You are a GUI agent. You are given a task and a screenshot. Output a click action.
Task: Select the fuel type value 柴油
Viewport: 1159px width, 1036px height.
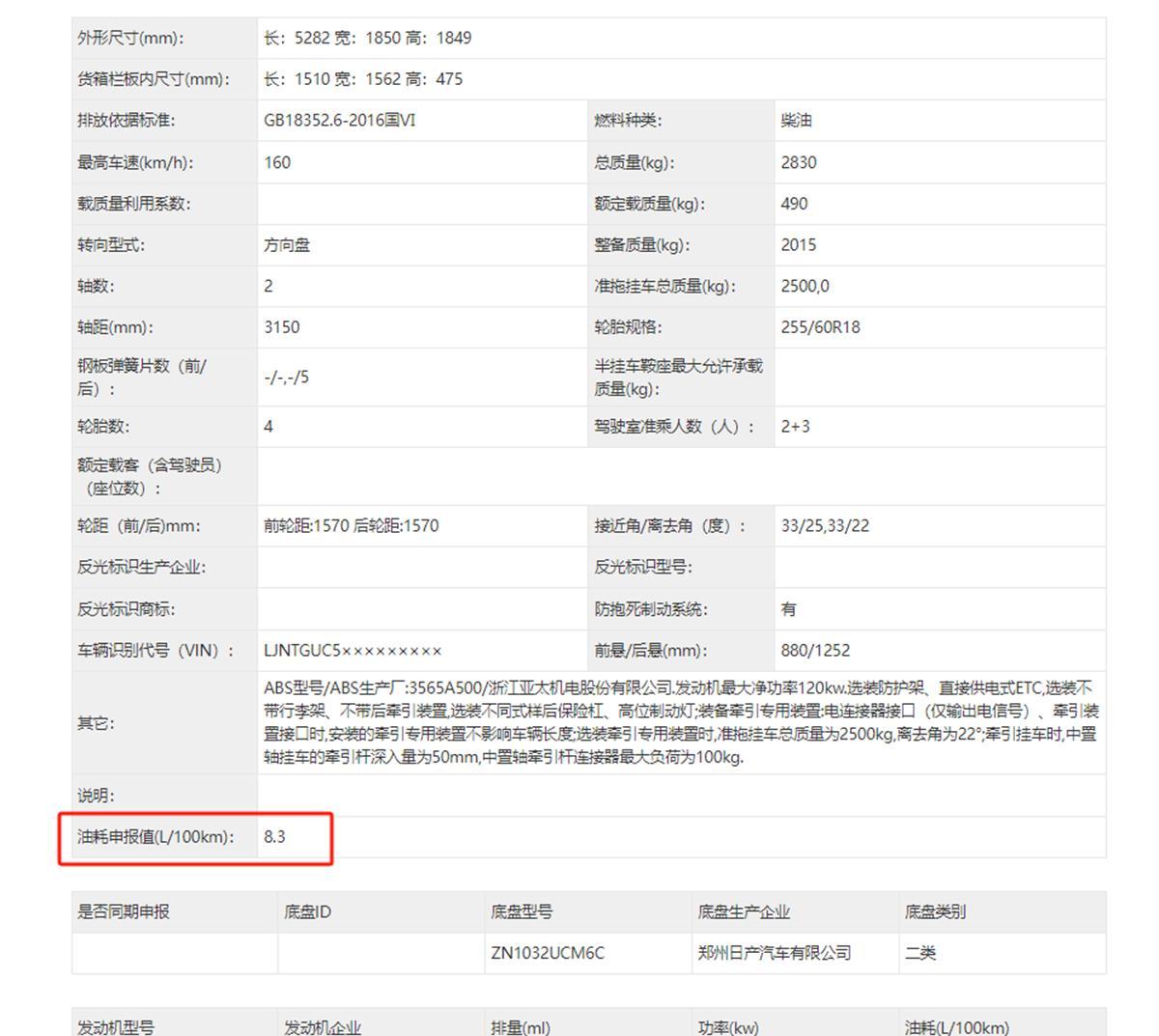pos(796,121)
